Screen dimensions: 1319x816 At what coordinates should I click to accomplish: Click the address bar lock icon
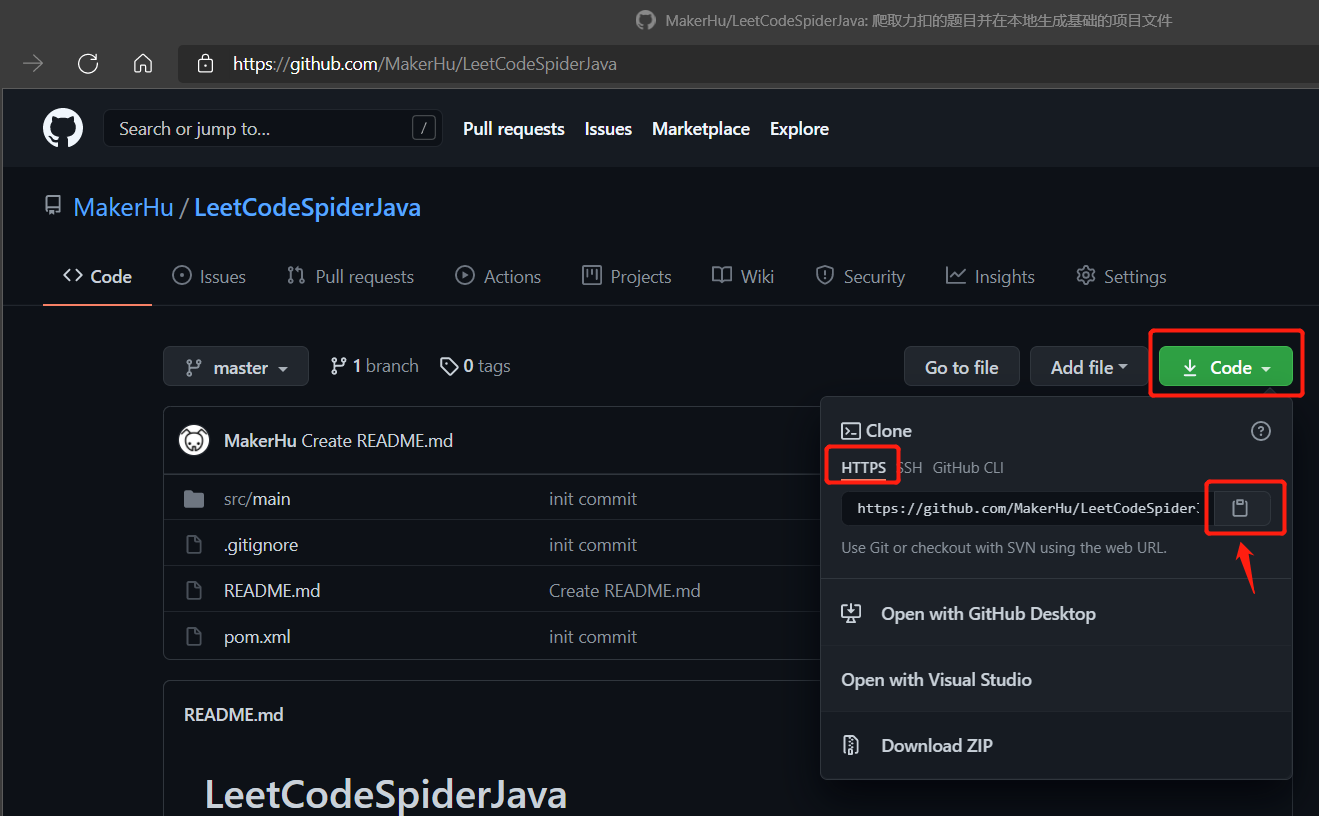click(206, 64)
